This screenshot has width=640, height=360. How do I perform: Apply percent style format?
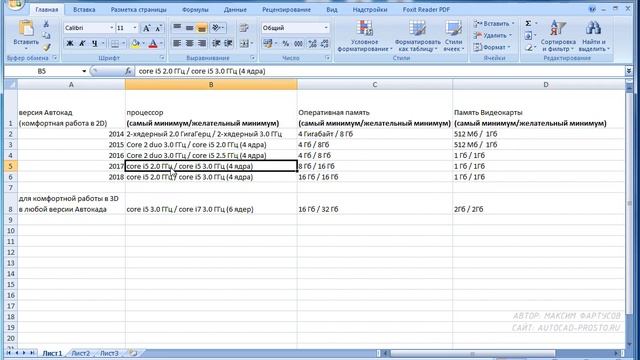pyautogui.click(x=286, y=43)
